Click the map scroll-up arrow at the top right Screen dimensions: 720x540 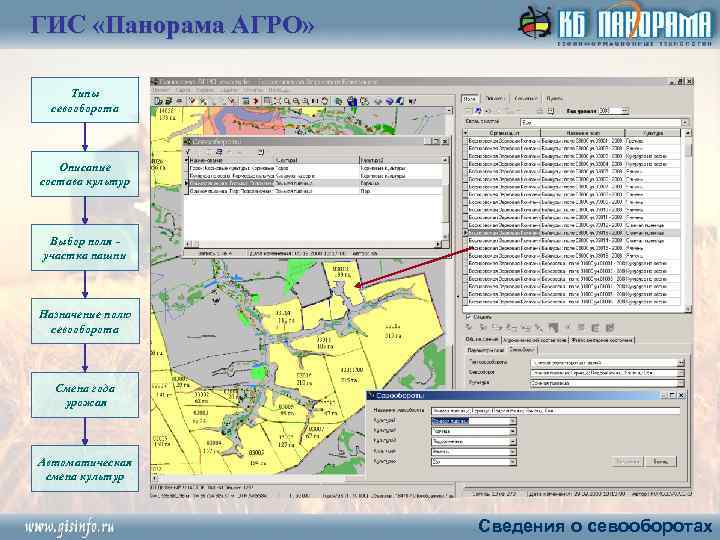coord(449,110)
